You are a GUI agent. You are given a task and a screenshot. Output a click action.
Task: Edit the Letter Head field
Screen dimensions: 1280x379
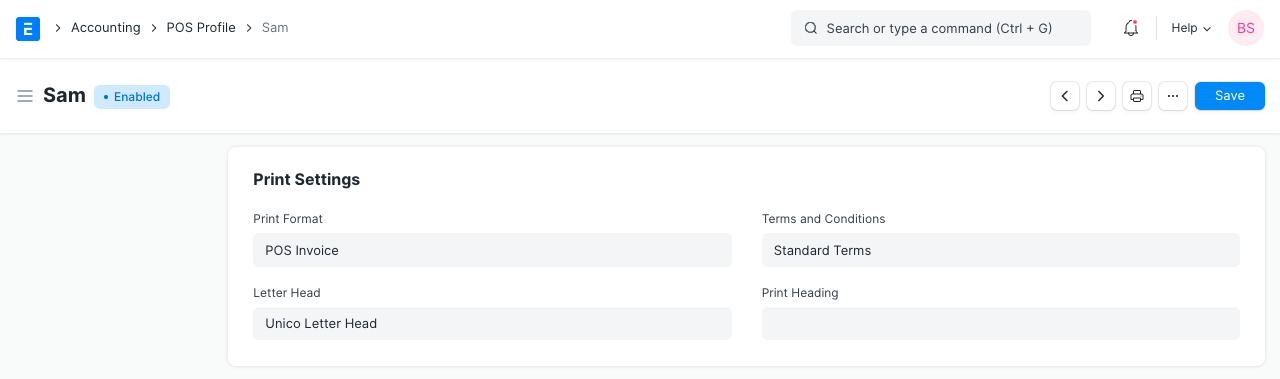click(492, 323)
